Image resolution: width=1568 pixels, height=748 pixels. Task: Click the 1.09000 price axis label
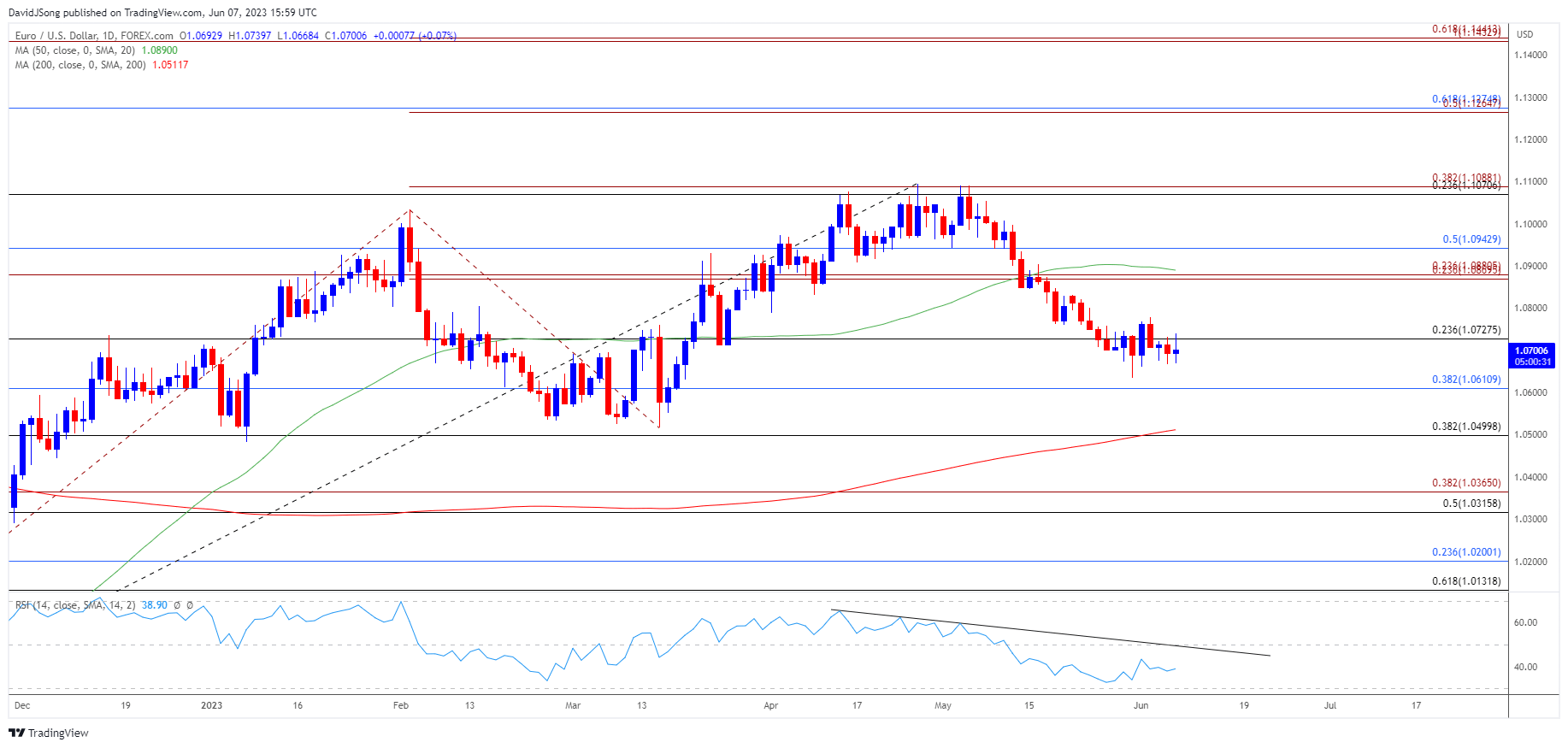[x=1530, y=266]
